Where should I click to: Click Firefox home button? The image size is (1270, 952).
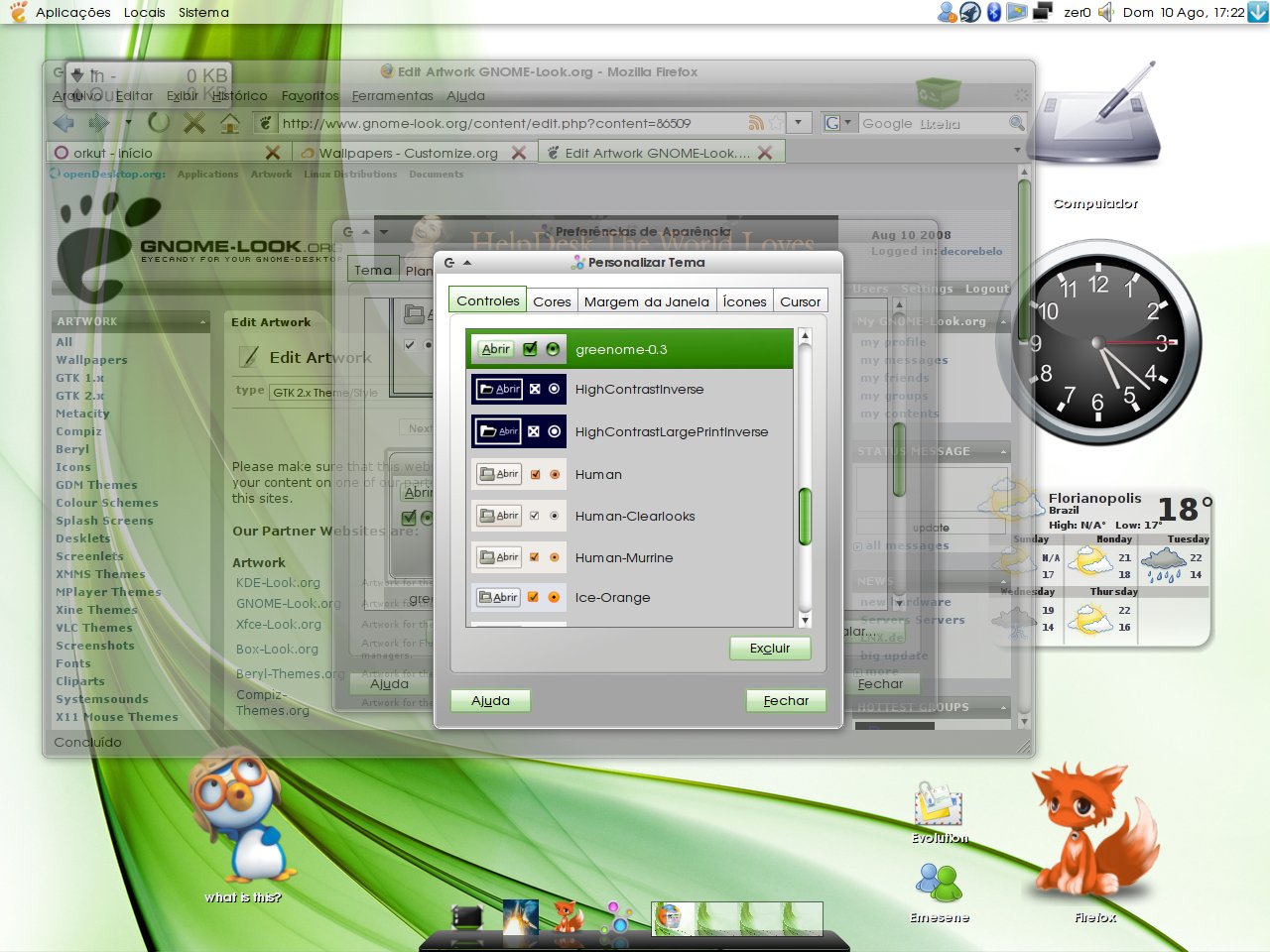tap(230, 123)
